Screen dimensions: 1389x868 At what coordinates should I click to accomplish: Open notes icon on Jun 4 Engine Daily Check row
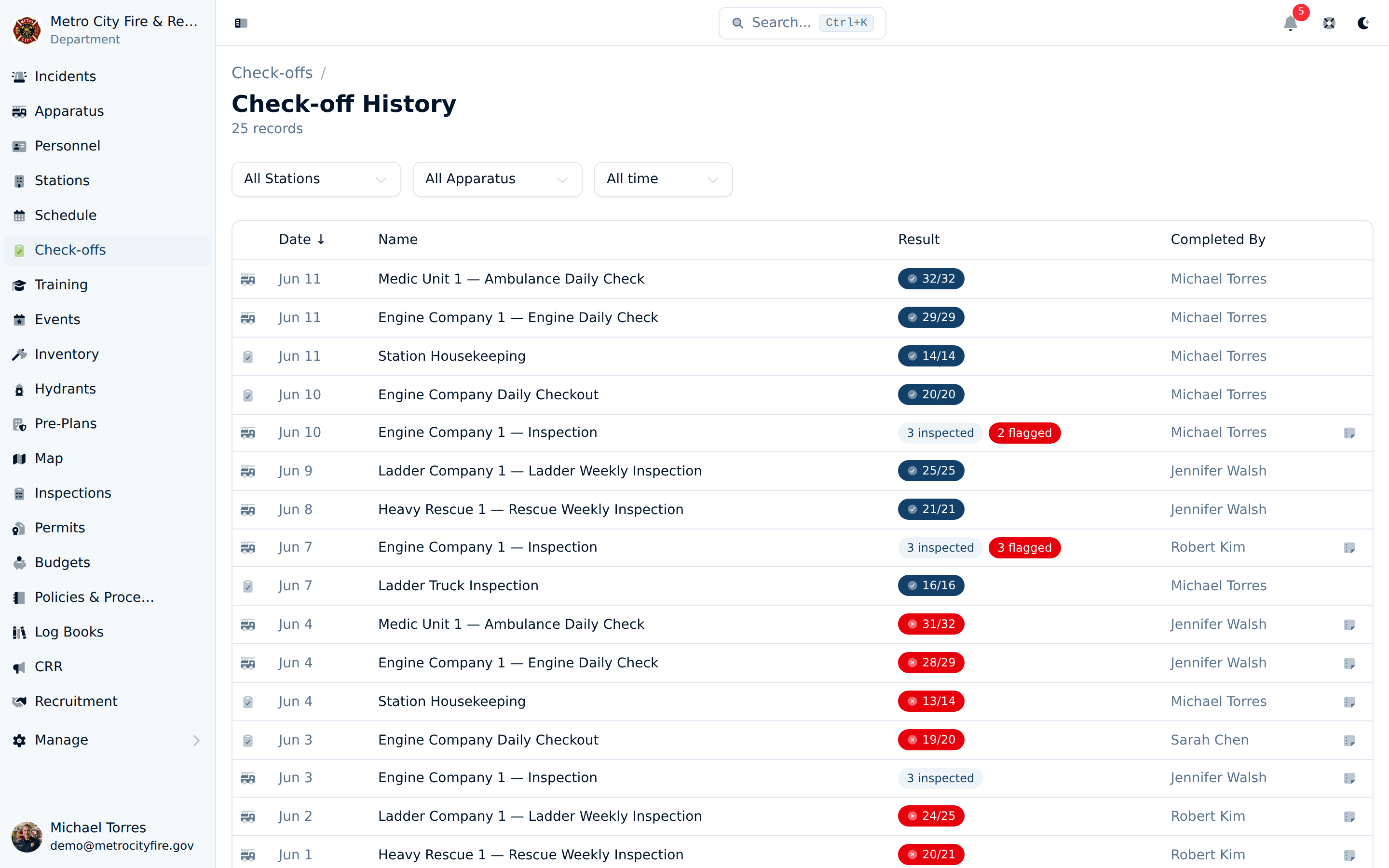[1349, 663]
